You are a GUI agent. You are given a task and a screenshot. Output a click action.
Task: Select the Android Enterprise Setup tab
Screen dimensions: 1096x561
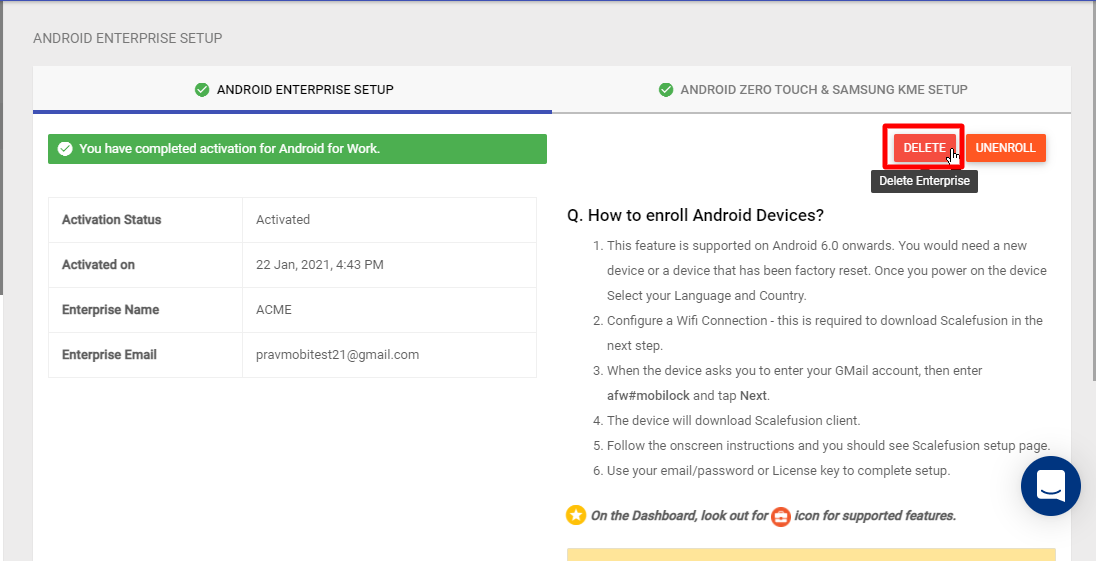pyautogui.click(x=293, y=89)
